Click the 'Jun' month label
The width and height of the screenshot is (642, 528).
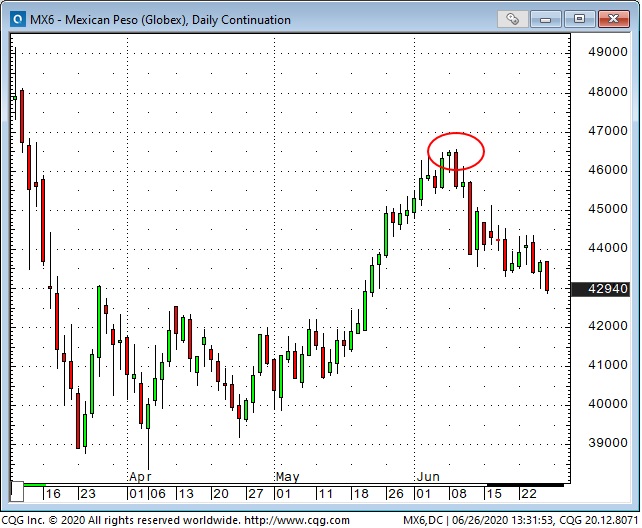click(428, 477)
